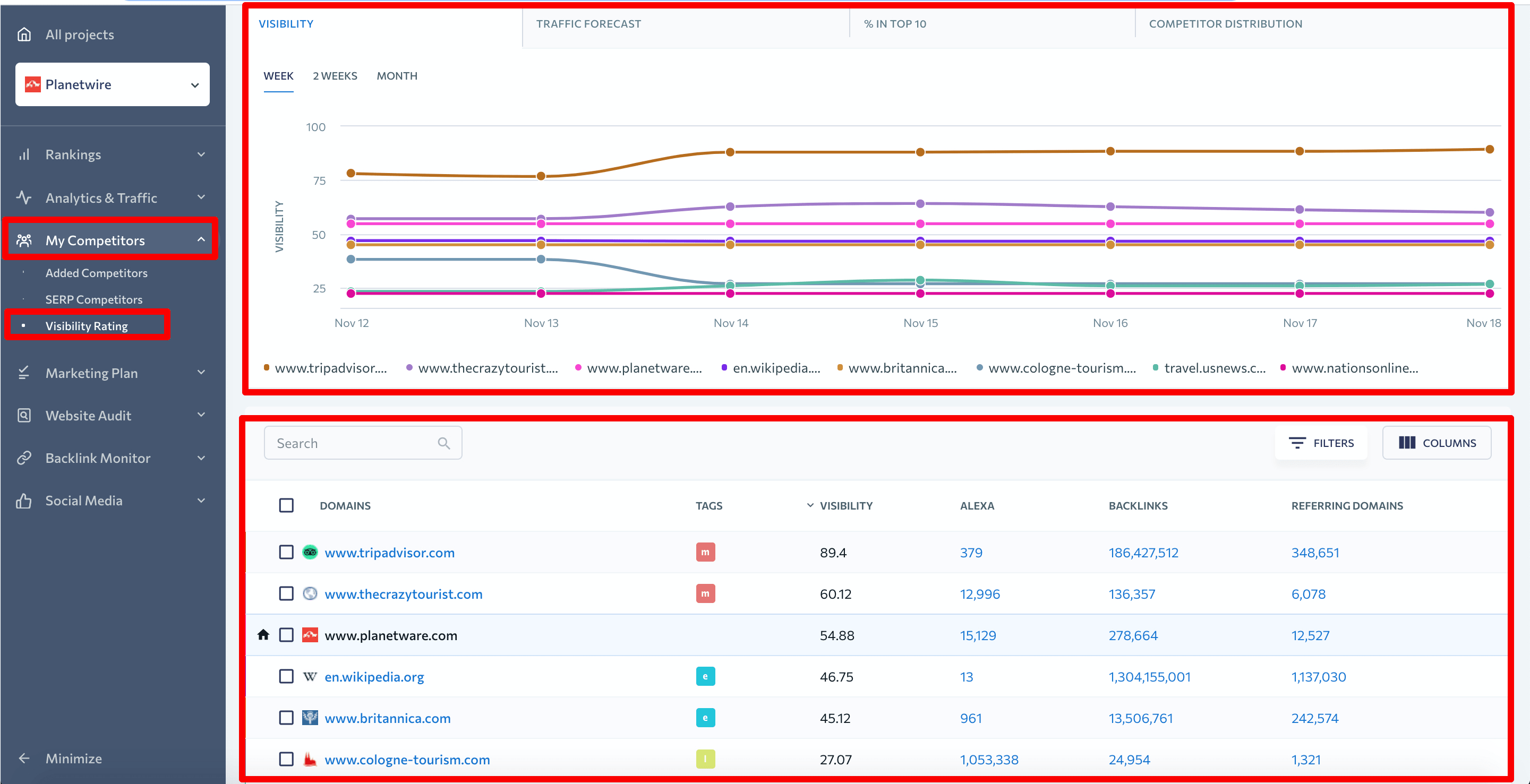Click the Marketing Plan checklist icon

click(24, 373)
